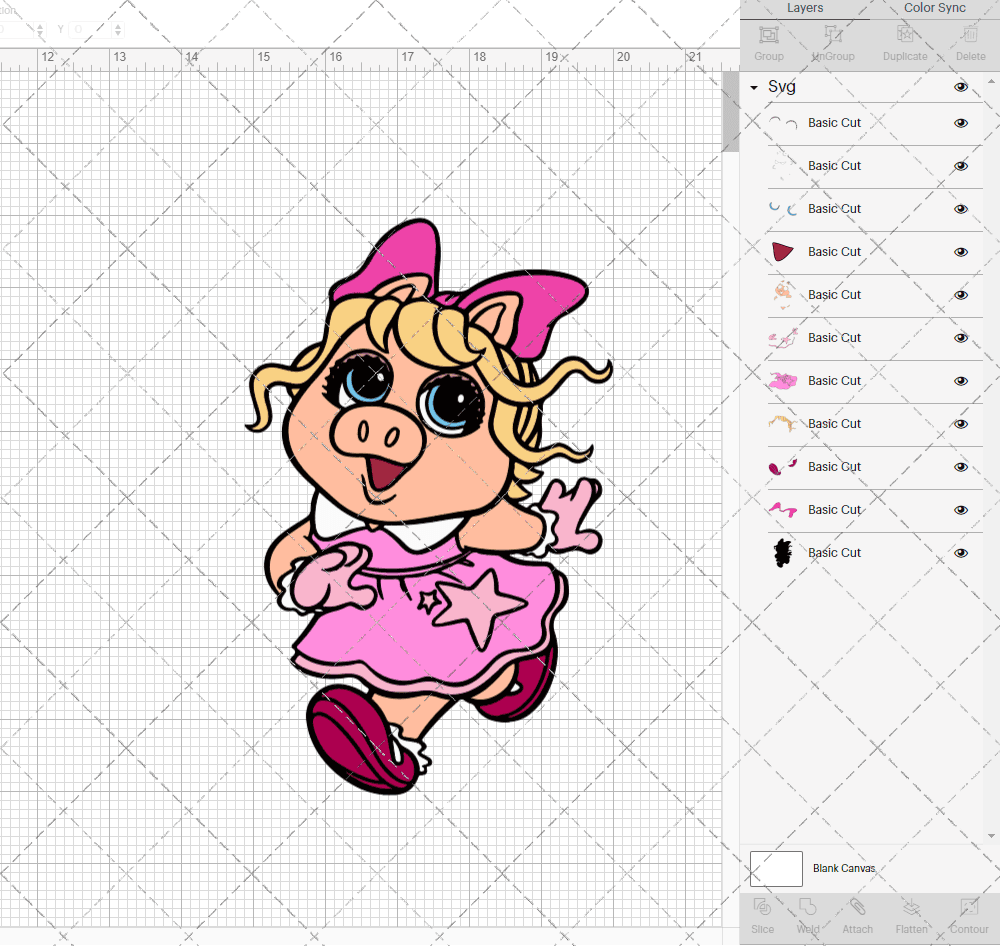Select the dark red mouth layer thumbnail

pos(783,252)
